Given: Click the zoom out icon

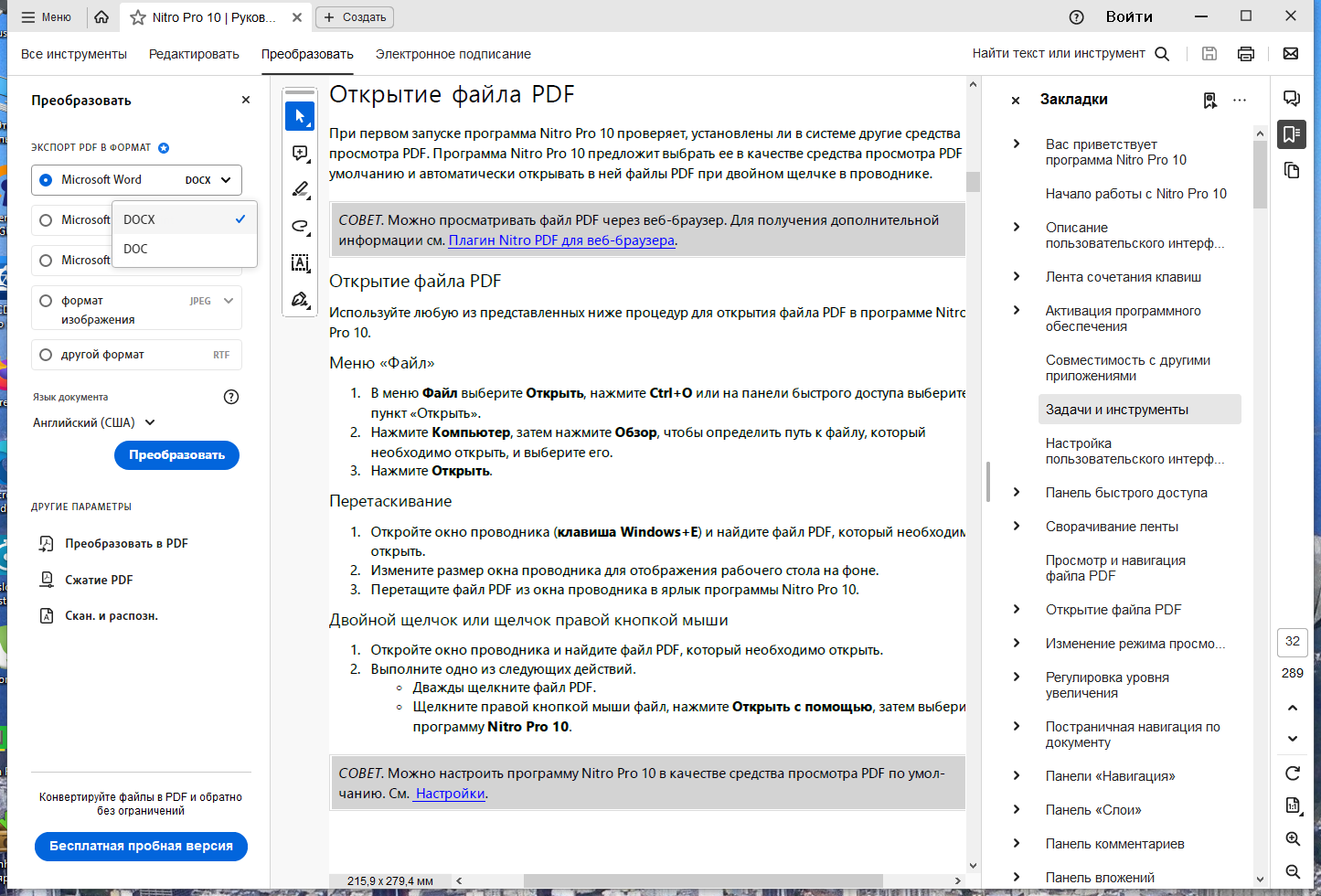Looking at the screenshot, I should point(1293,871).
